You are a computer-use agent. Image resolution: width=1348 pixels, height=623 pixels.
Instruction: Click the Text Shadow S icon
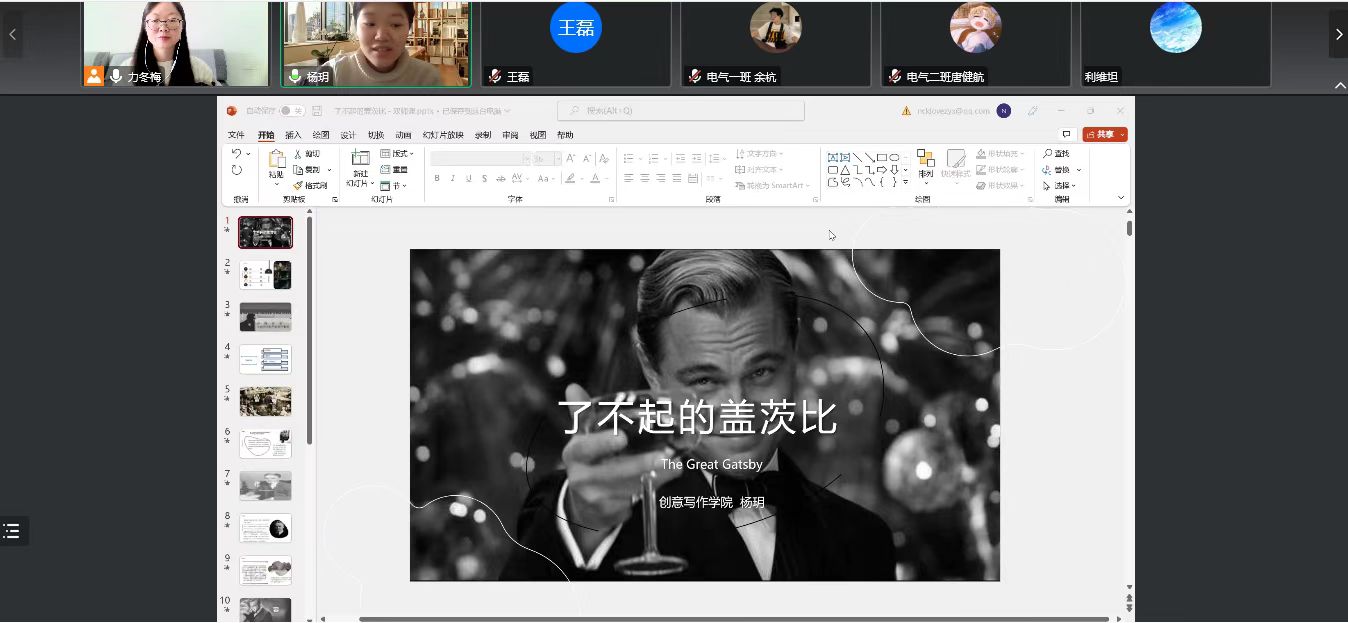485,178
